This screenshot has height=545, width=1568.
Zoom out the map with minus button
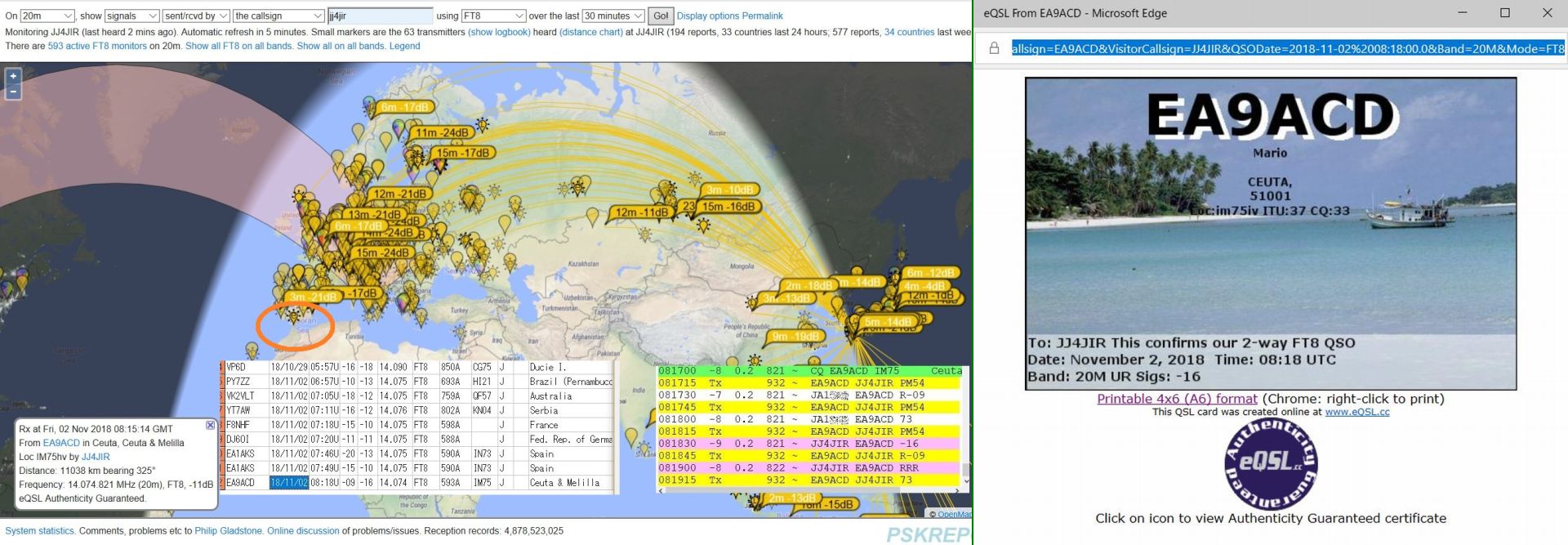tap(13, 92)
